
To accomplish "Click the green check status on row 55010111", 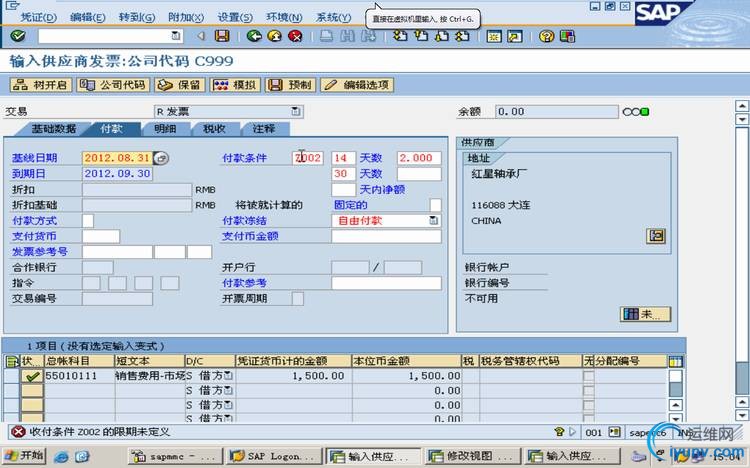I will click(32, 376).
